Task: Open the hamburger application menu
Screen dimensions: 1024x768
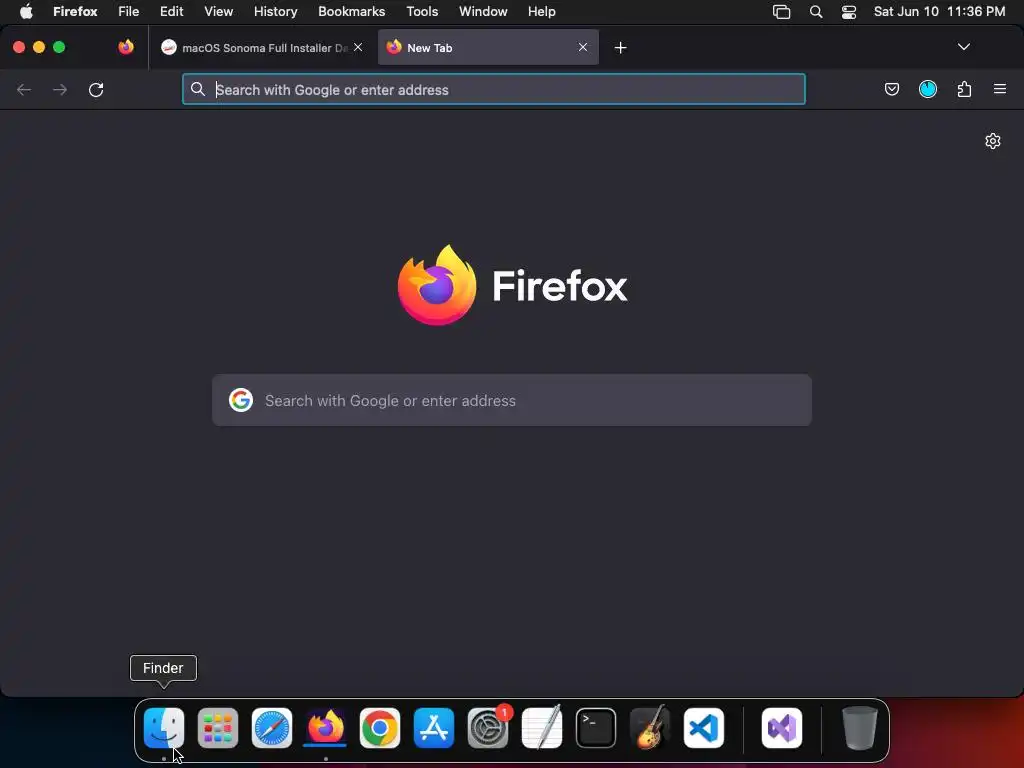Action: click(1000, 89)
